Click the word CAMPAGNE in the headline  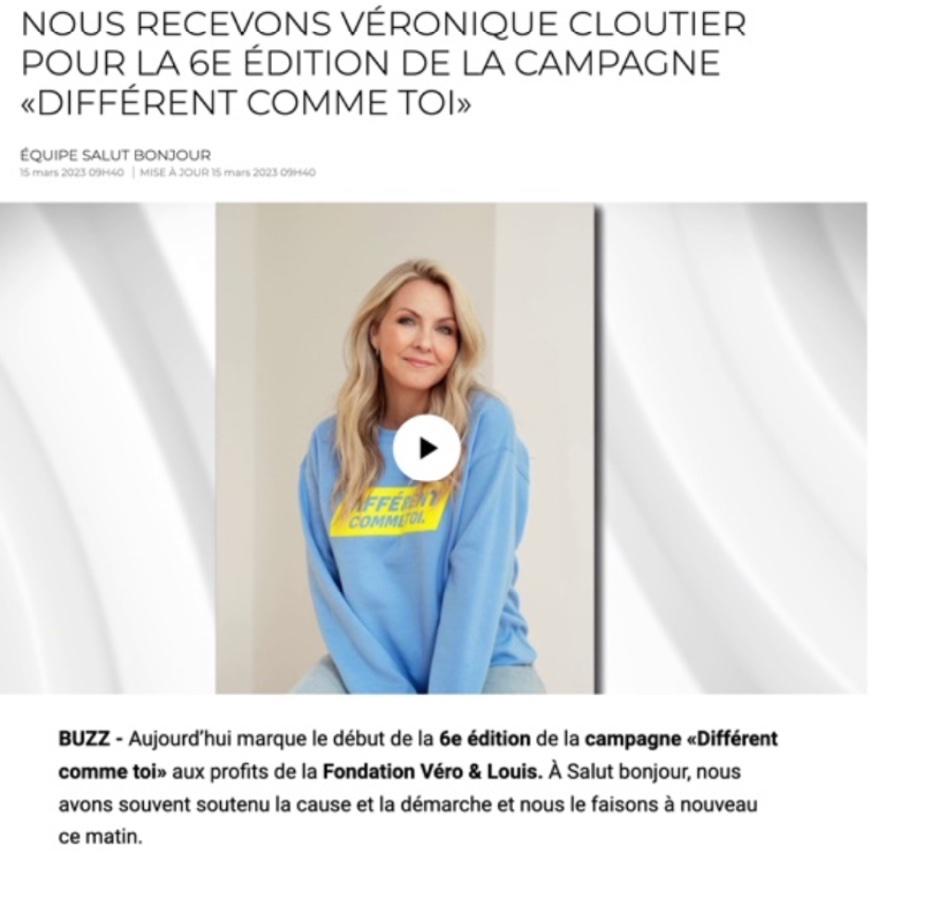pos(616,63)
